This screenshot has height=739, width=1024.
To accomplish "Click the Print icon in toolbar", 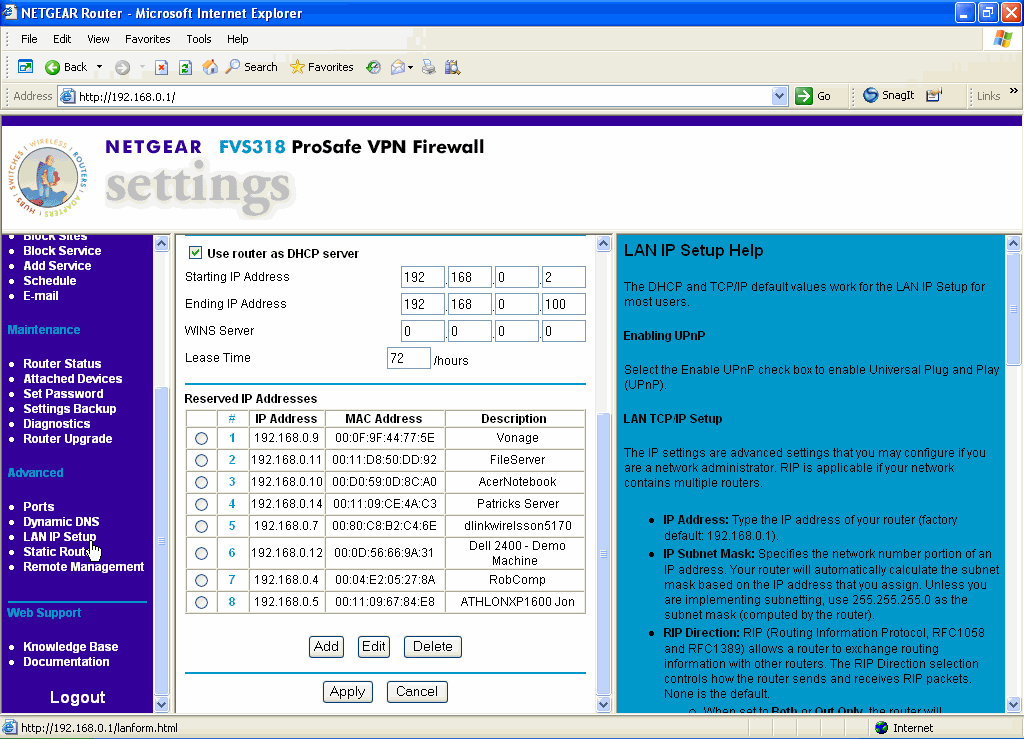I will click(x=429, y=67).
